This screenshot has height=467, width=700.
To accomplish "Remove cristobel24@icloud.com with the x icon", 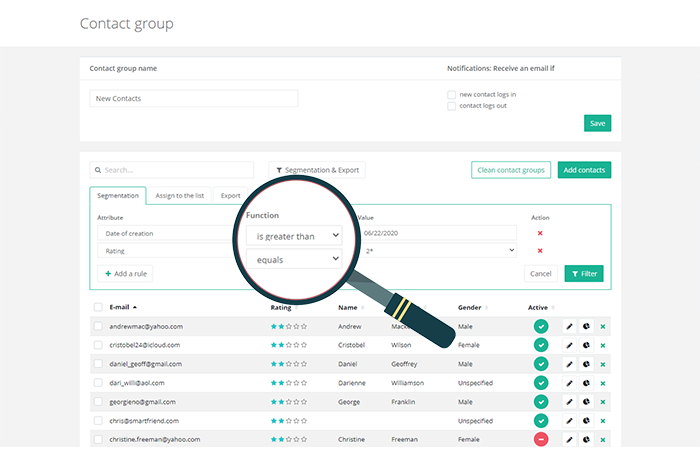I will (x=603, y=346).
